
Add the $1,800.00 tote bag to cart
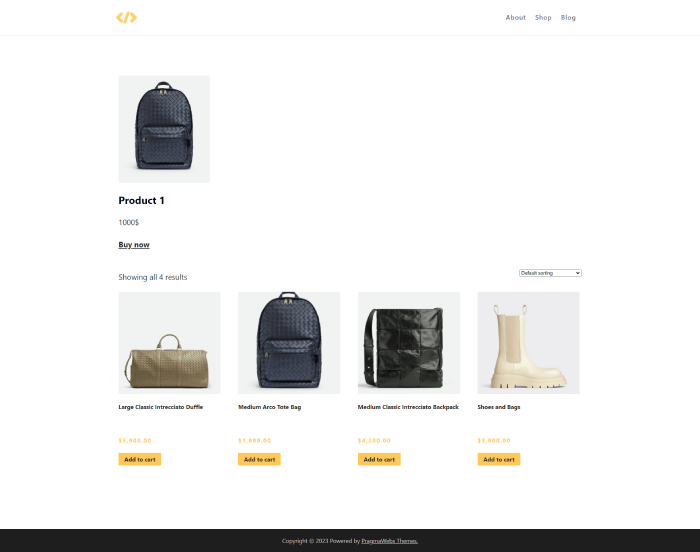[259, 459]
